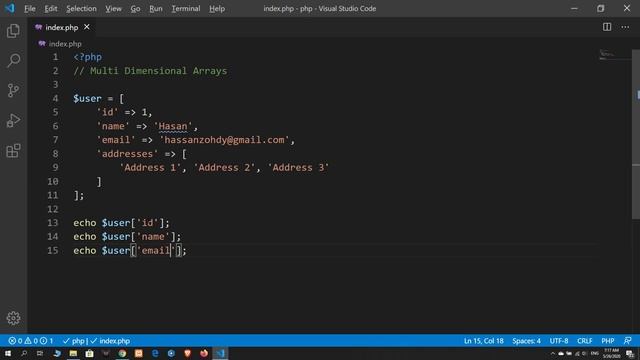The width and height of the screenshot is (640, 360).
Task: Open the View menu
Action: (x=113, y=9)
